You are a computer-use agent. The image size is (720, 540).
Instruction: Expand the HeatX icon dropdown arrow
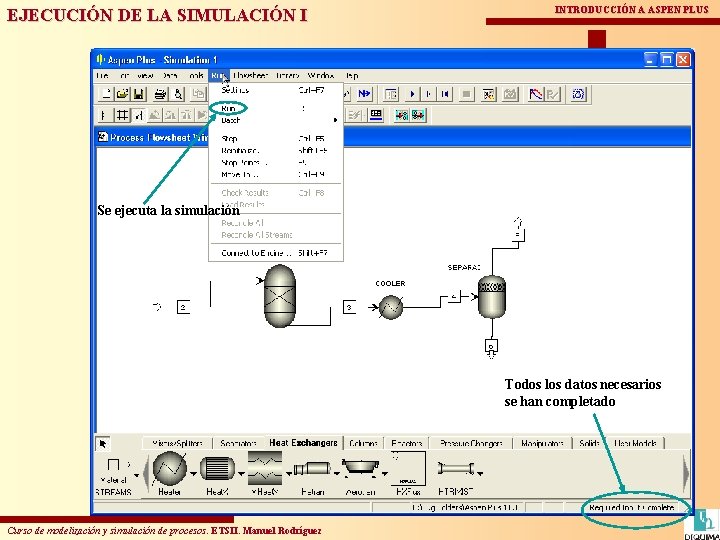pyautogui.click(x=241, y=473)
